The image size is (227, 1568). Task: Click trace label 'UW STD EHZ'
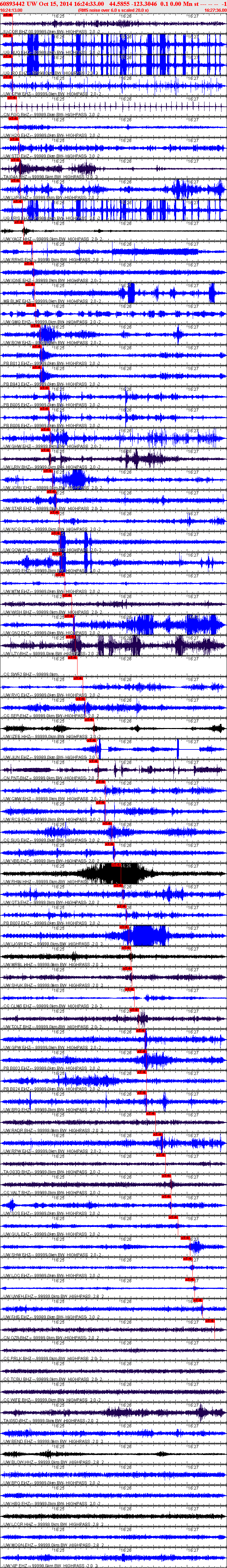coord(16,156)
